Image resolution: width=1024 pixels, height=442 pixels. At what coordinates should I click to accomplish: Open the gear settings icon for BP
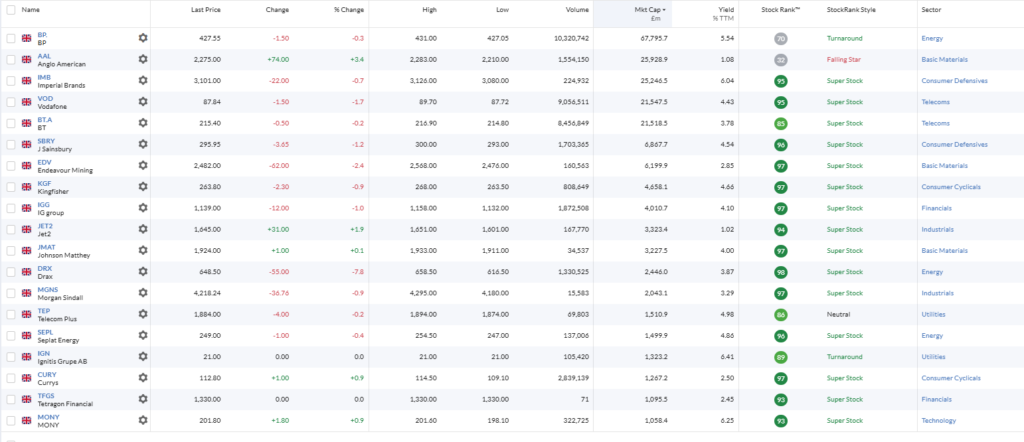point(143,38)
